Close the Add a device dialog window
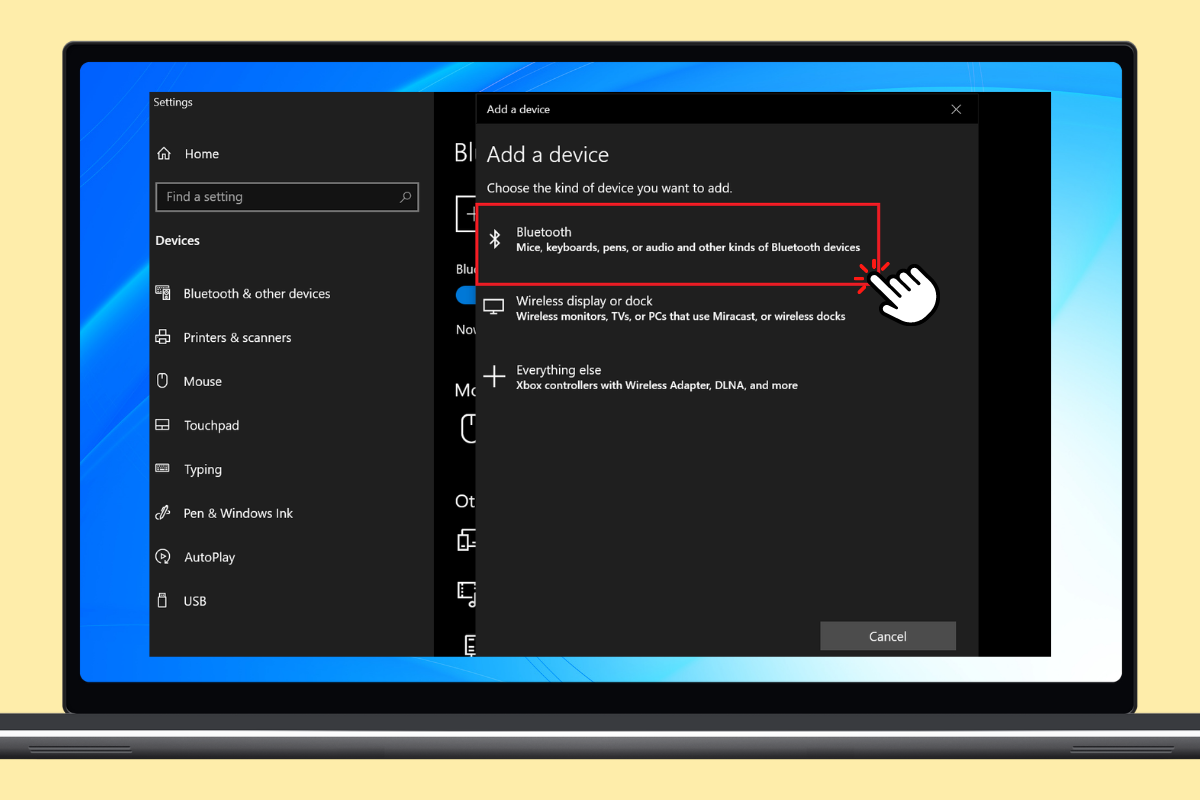This screenshot has height=800, width=1200. pyautogui.click(x=956, y=109)
